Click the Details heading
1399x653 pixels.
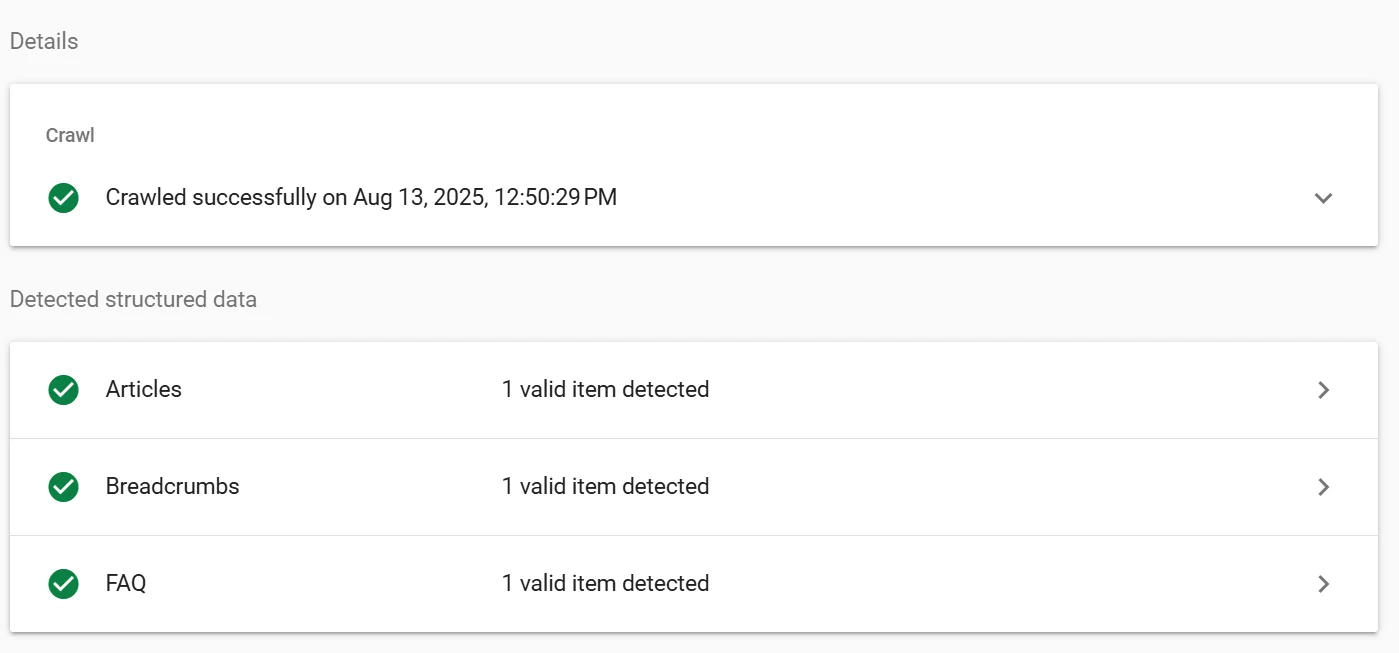(44, 41)
